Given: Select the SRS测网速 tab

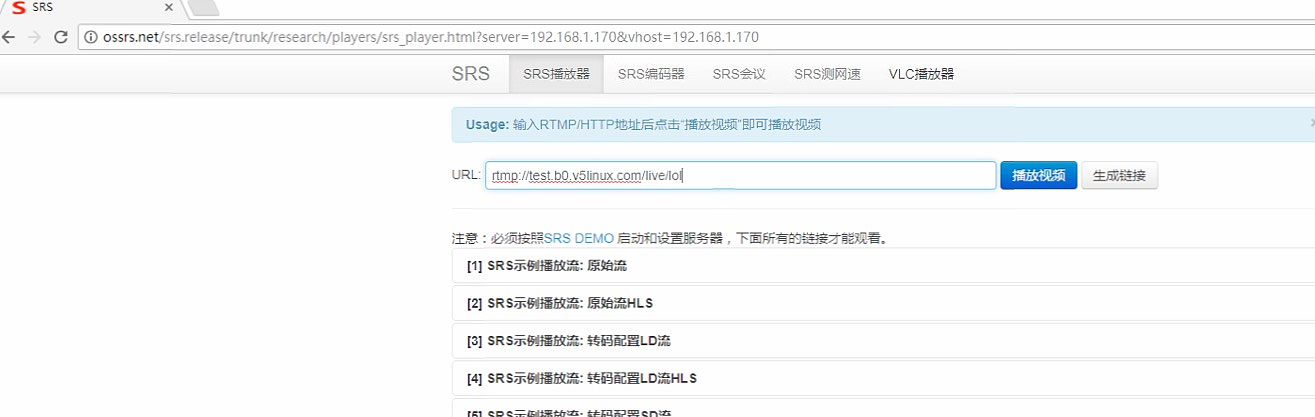Looking at the screenshot, I should [x=827, y=74].
